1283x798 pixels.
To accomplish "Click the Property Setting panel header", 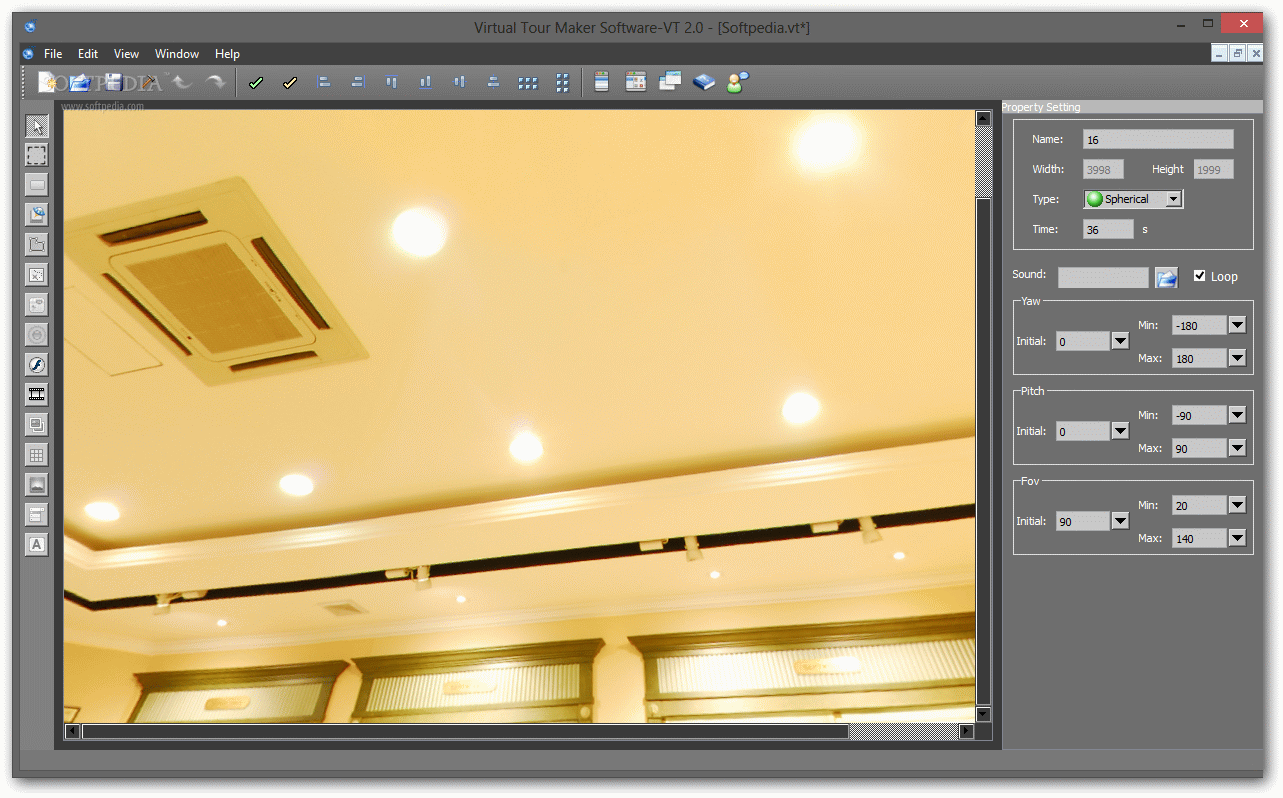I will 1131,107.
